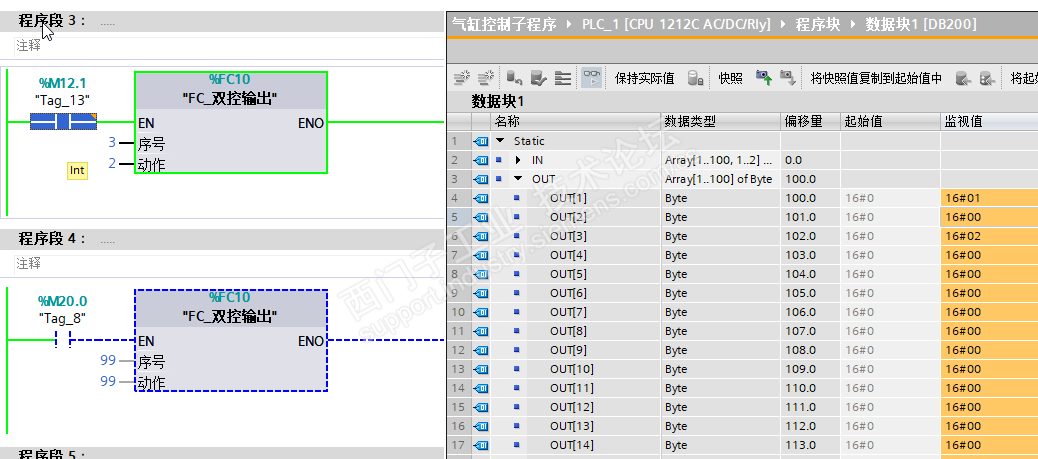1038x459 pixels.
Task: Click offset 100.0 in the OUT array row
Action: (811, 179)
